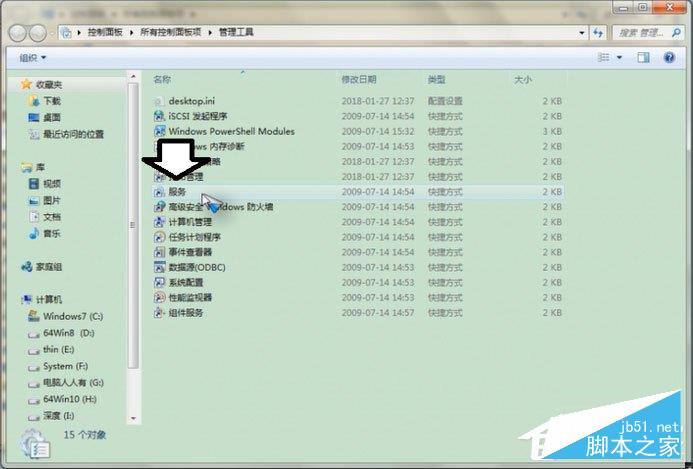Screen dimensions: 693x469
Task: Click the navigation pane scrollbar up arrow
Action: point(133,76)
